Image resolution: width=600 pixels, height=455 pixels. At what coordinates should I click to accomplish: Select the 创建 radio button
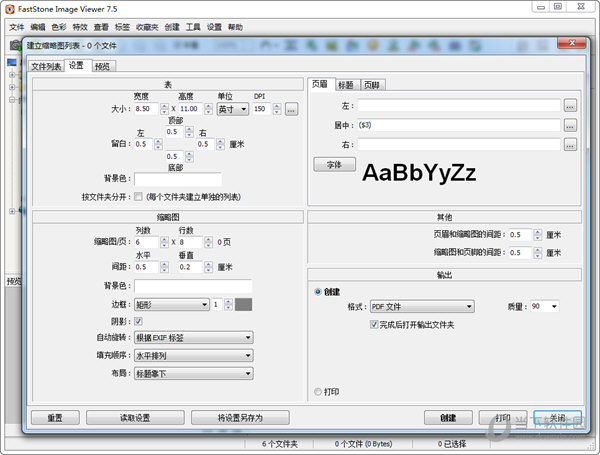pyautogui.click(x=318, y=292)
